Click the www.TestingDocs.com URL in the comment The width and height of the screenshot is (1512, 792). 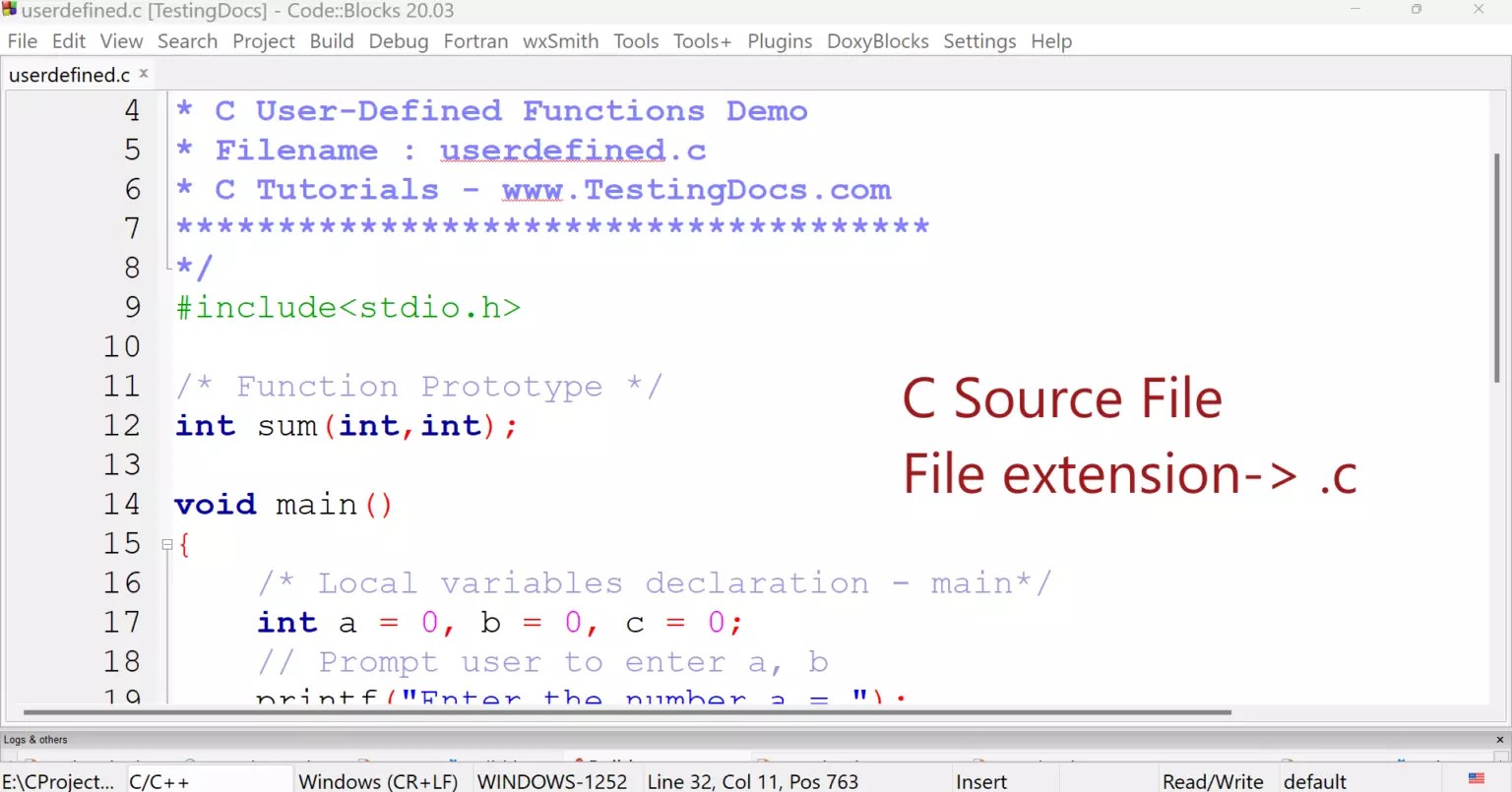695,189
